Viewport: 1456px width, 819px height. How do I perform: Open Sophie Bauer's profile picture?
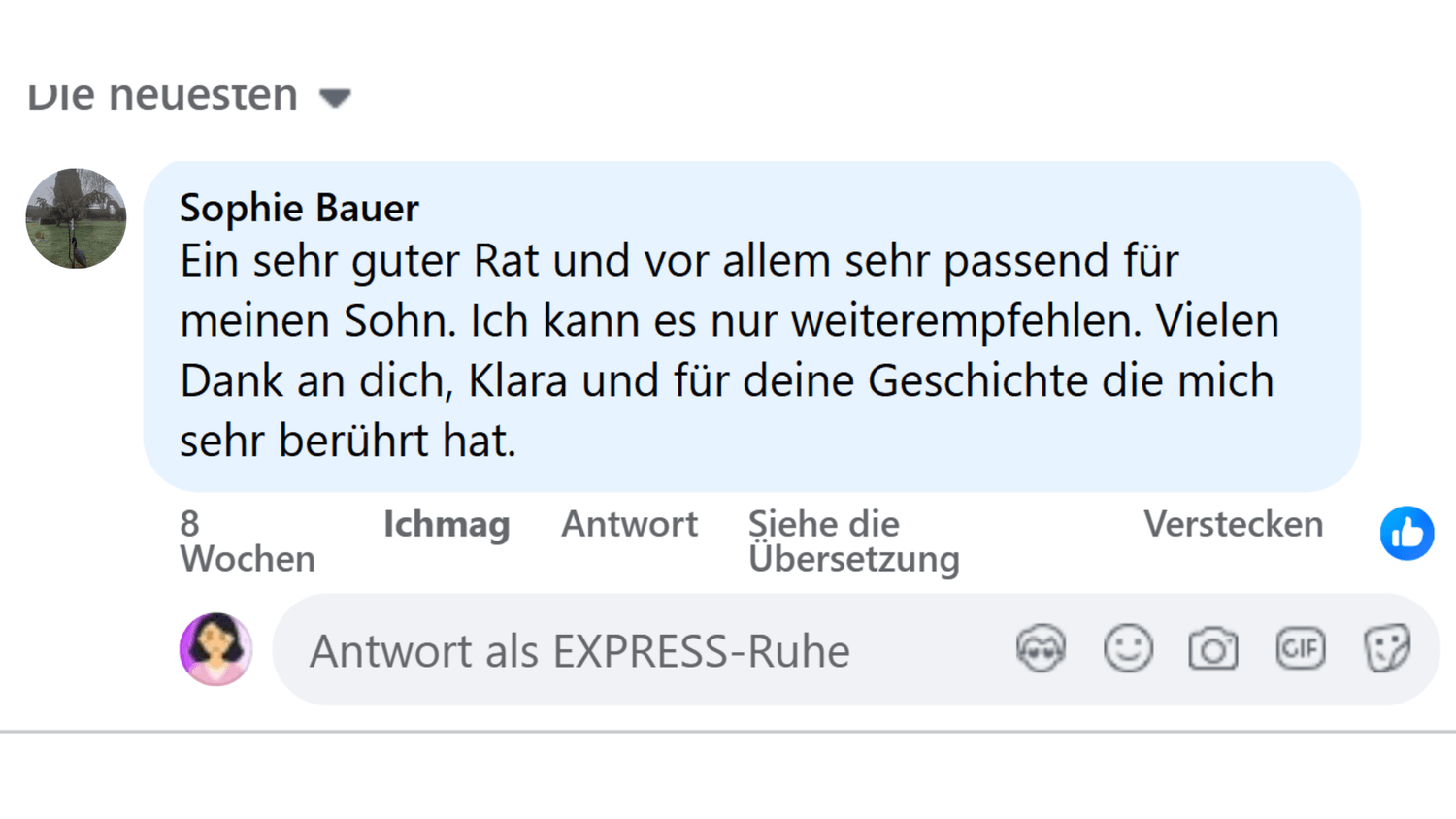pos(76,218)
